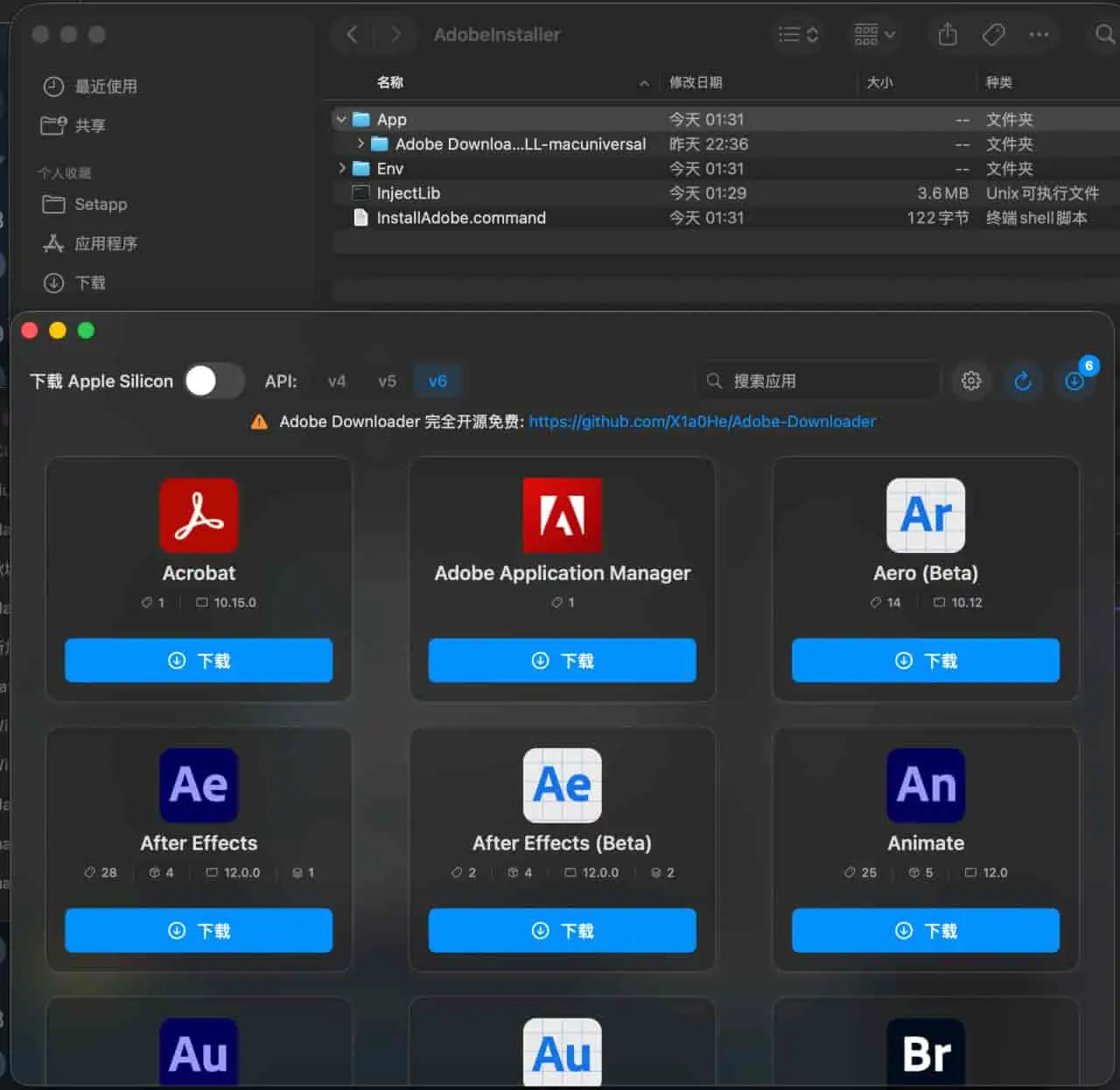
Task: Select the v5 API tab
Action: click(x=387, y=381)
